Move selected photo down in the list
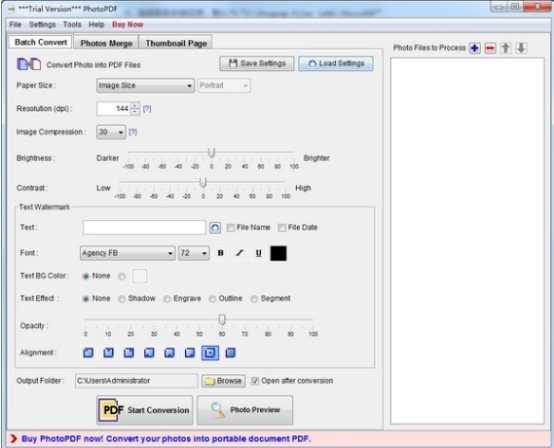The height and width of the screenshot is (448, 554). 521,48
